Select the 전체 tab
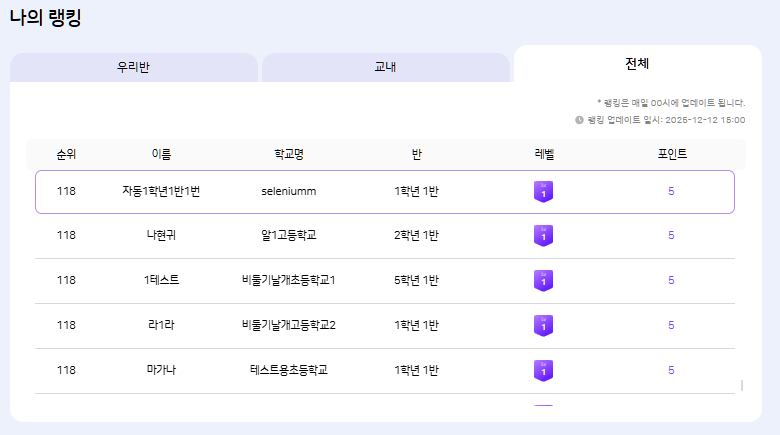 tap(637, 64)
